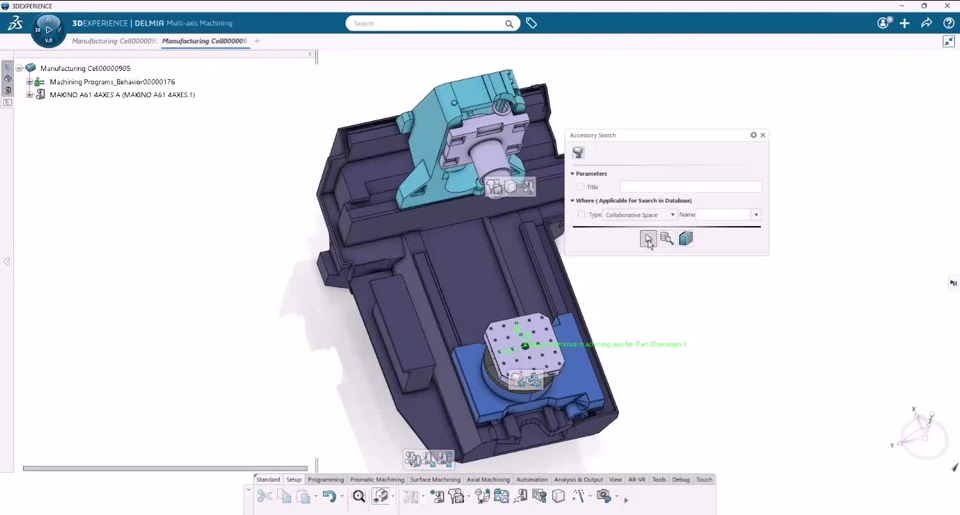This screenshot has height=515, width=960.
Task: Click the cube part icon in bottom toolbar
Action: pos(558,496)
